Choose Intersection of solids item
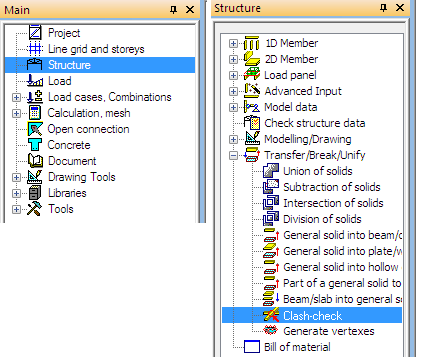The image size is (424, 362). (333, 203)
